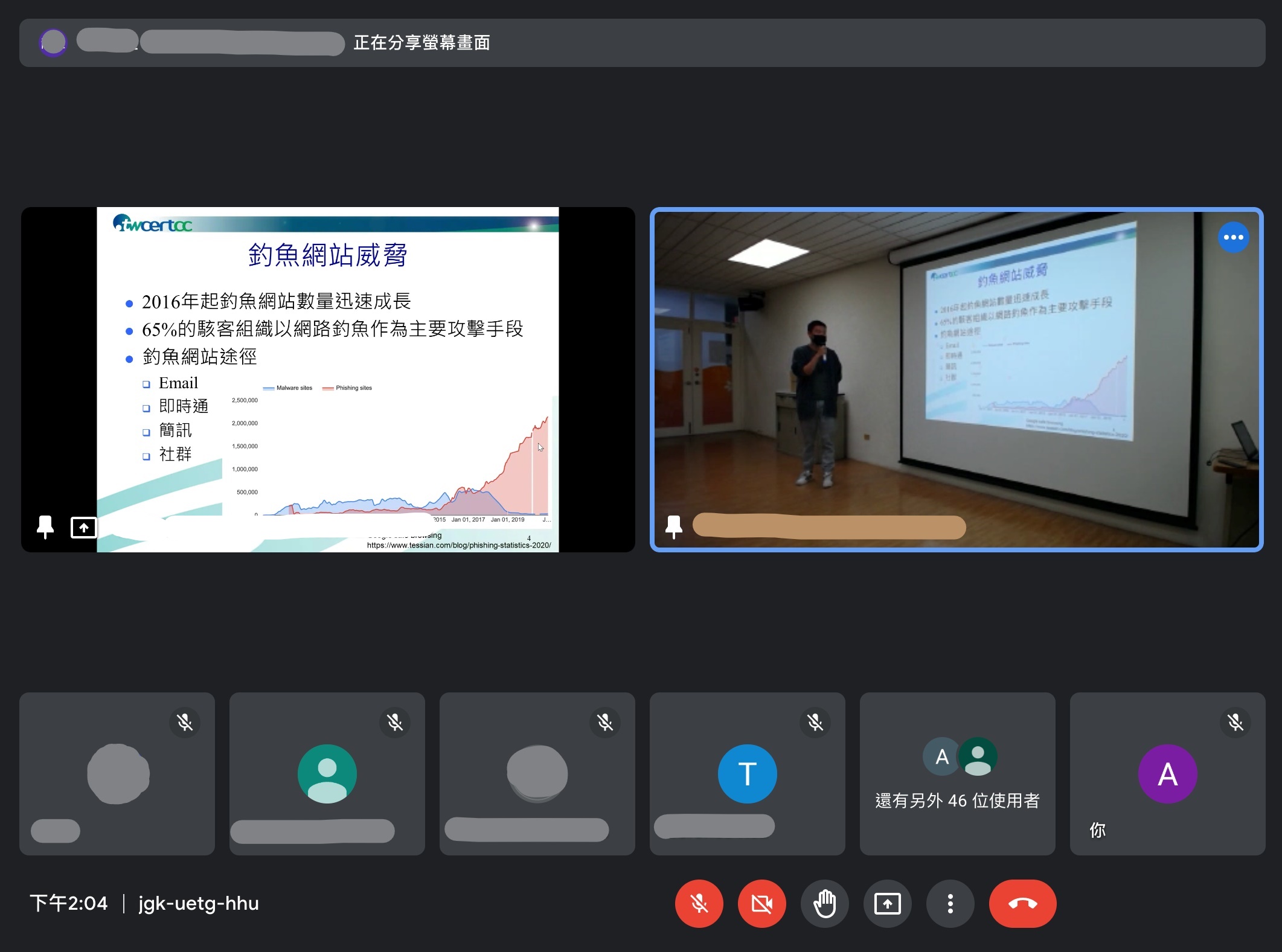Click muted mic icon on teal avatar tile
This screenshot has width=1282, height=952.
(x=395, y=722)
